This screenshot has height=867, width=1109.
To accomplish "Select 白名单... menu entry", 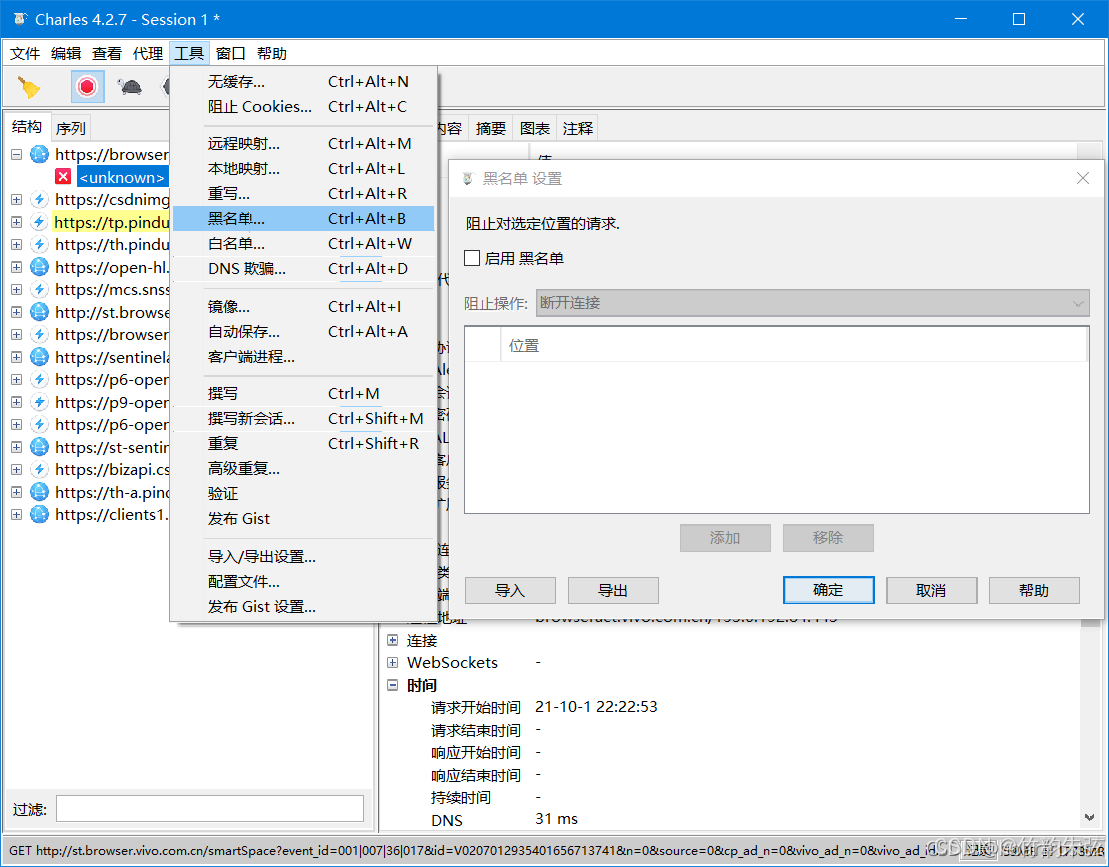I will point(303,243).
